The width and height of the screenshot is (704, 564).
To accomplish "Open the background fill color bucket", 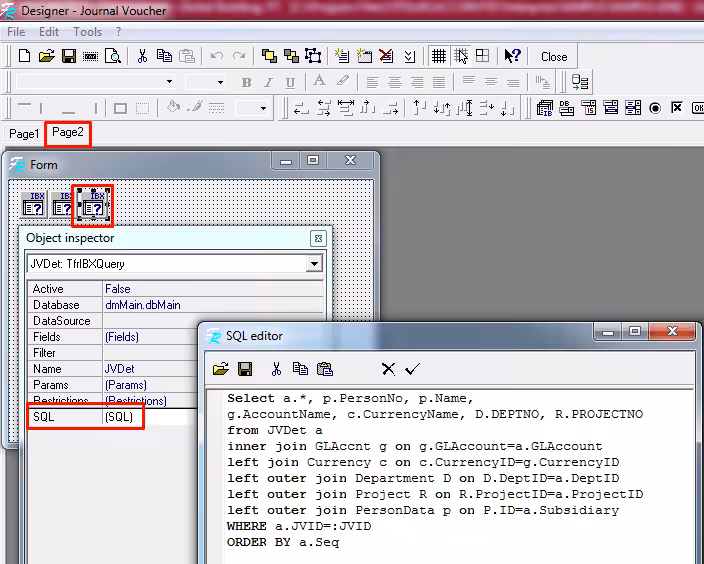I will pyautogui.click(x=173, y=108).
